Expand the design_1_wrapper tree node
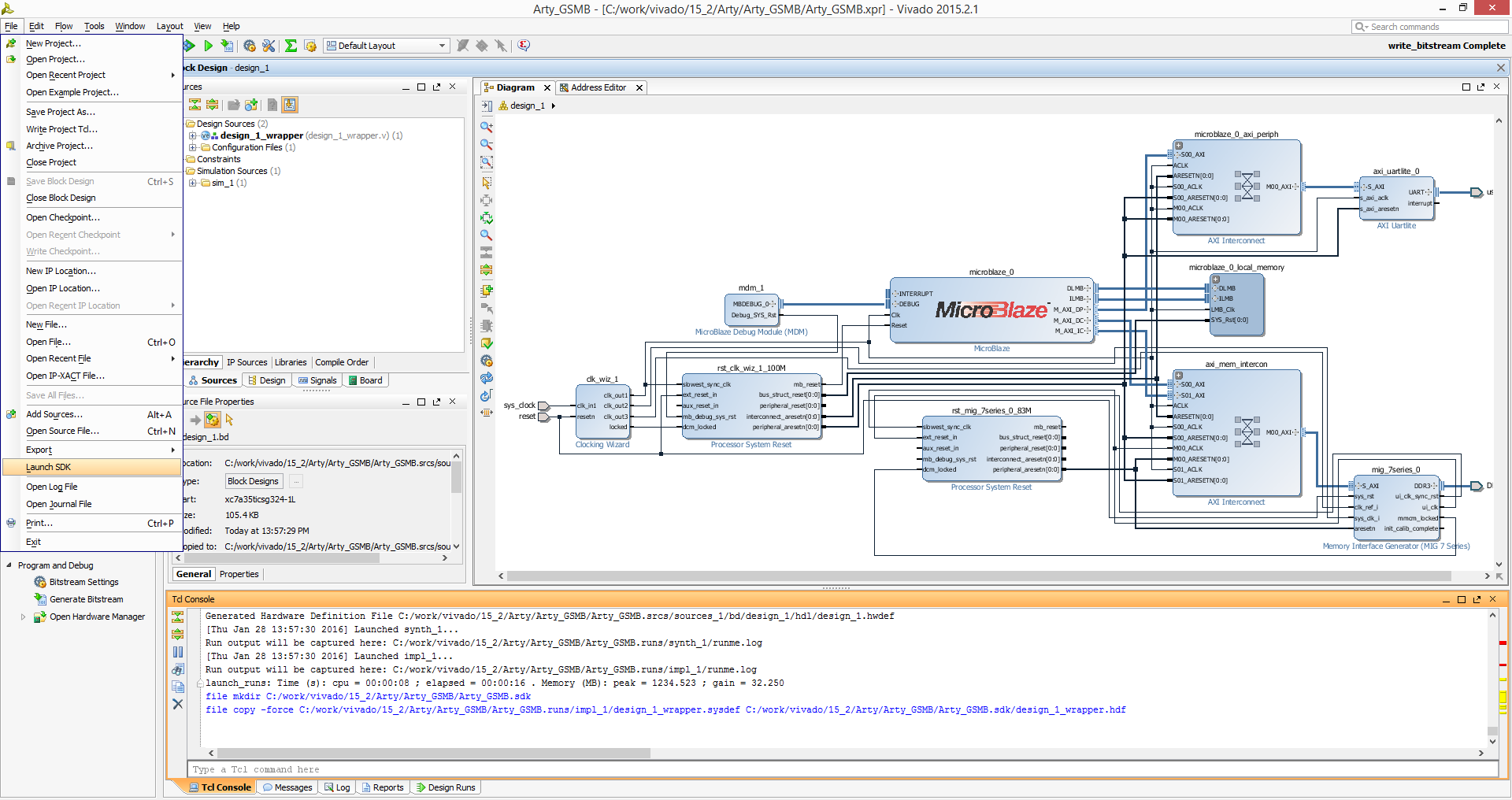The height and width of the screenshot is (800, 1512). [x=193, y=135]
